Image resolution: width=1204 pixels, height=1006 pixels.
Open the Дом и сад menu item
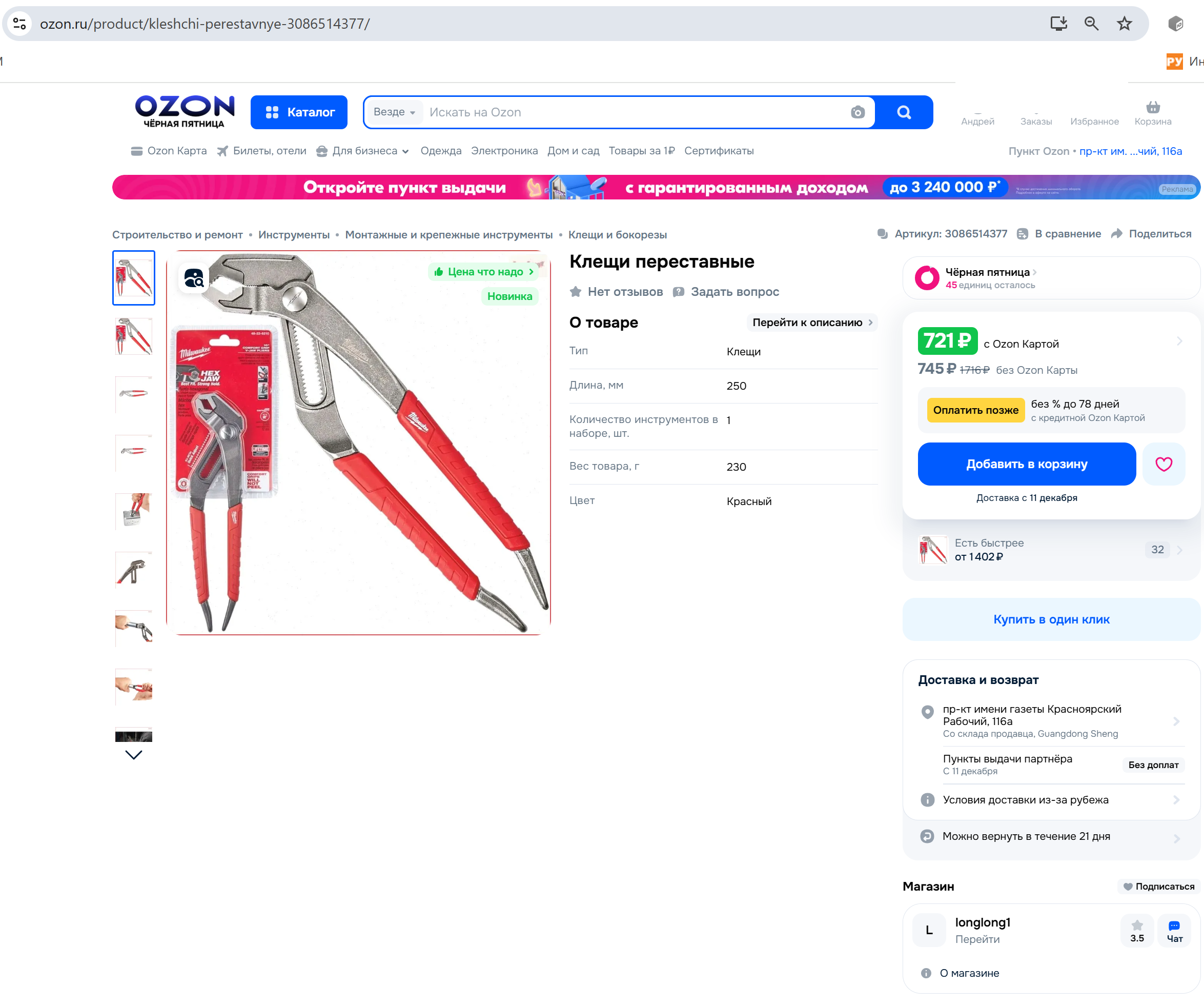[x=573, y=151]
